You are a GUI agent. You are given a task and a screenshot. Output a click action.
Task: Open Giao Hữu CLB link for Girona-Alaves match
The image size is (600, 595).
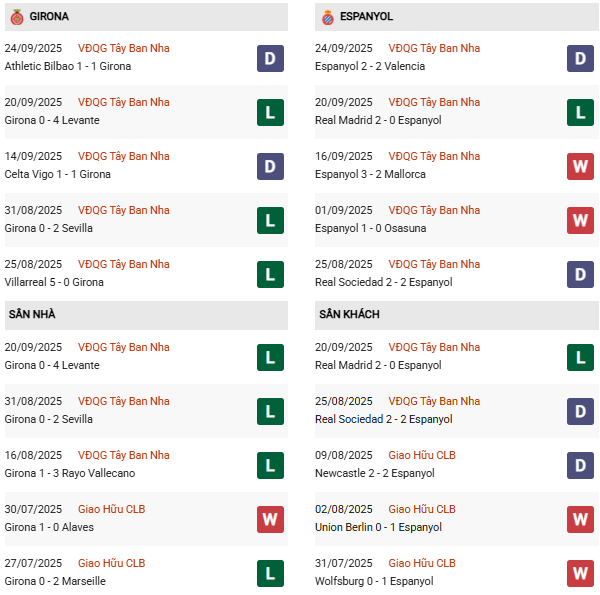[111, 509]
